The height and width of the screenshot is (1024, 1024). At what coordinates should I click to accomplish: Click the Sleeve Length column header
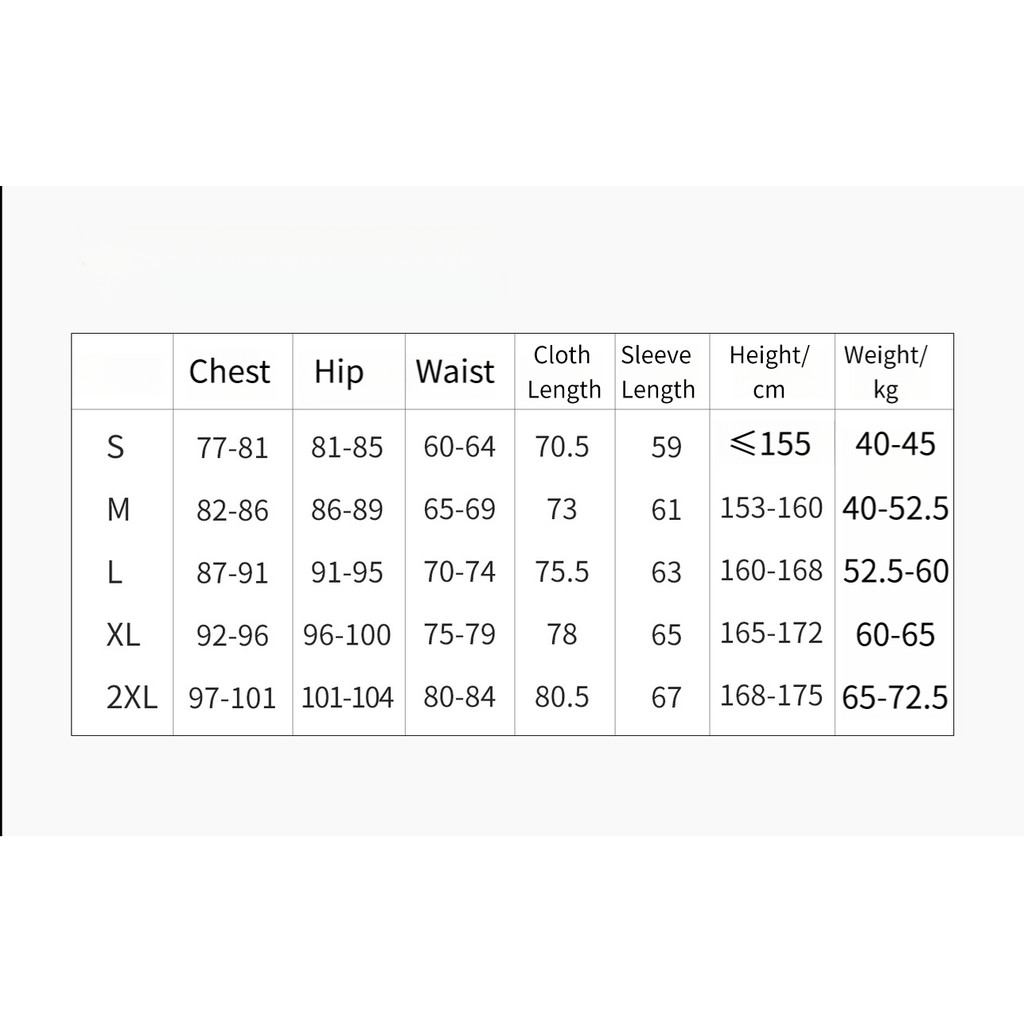[658, 372]
